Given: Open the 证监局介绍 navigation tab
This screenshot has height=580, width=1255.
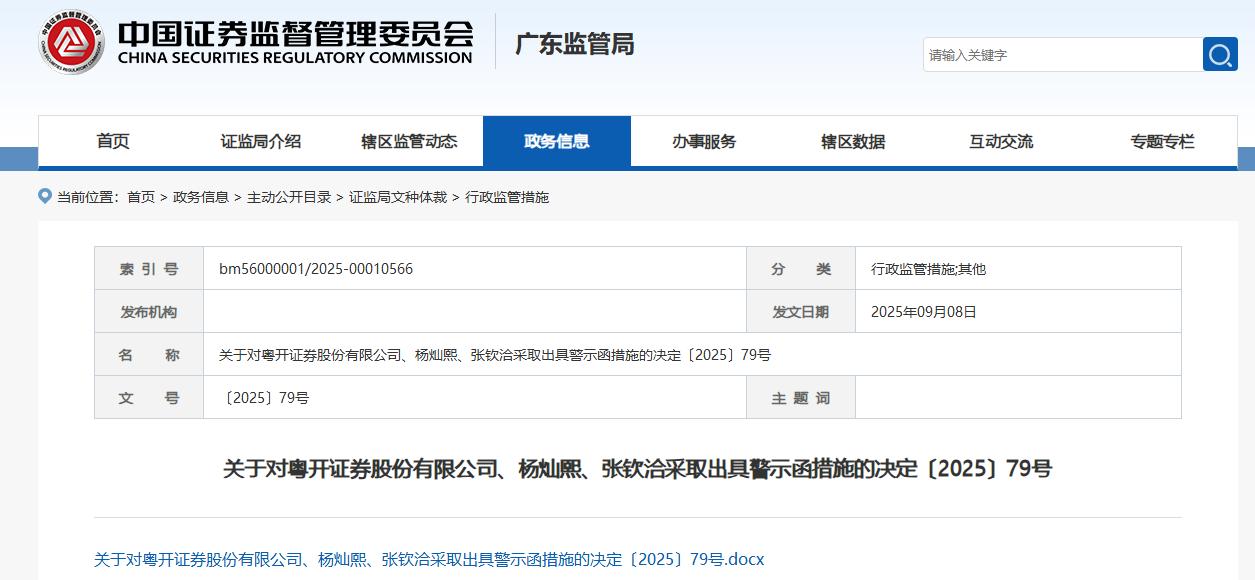Looking at the screenshot, I should pyautogui.click(x=261, y=141).
